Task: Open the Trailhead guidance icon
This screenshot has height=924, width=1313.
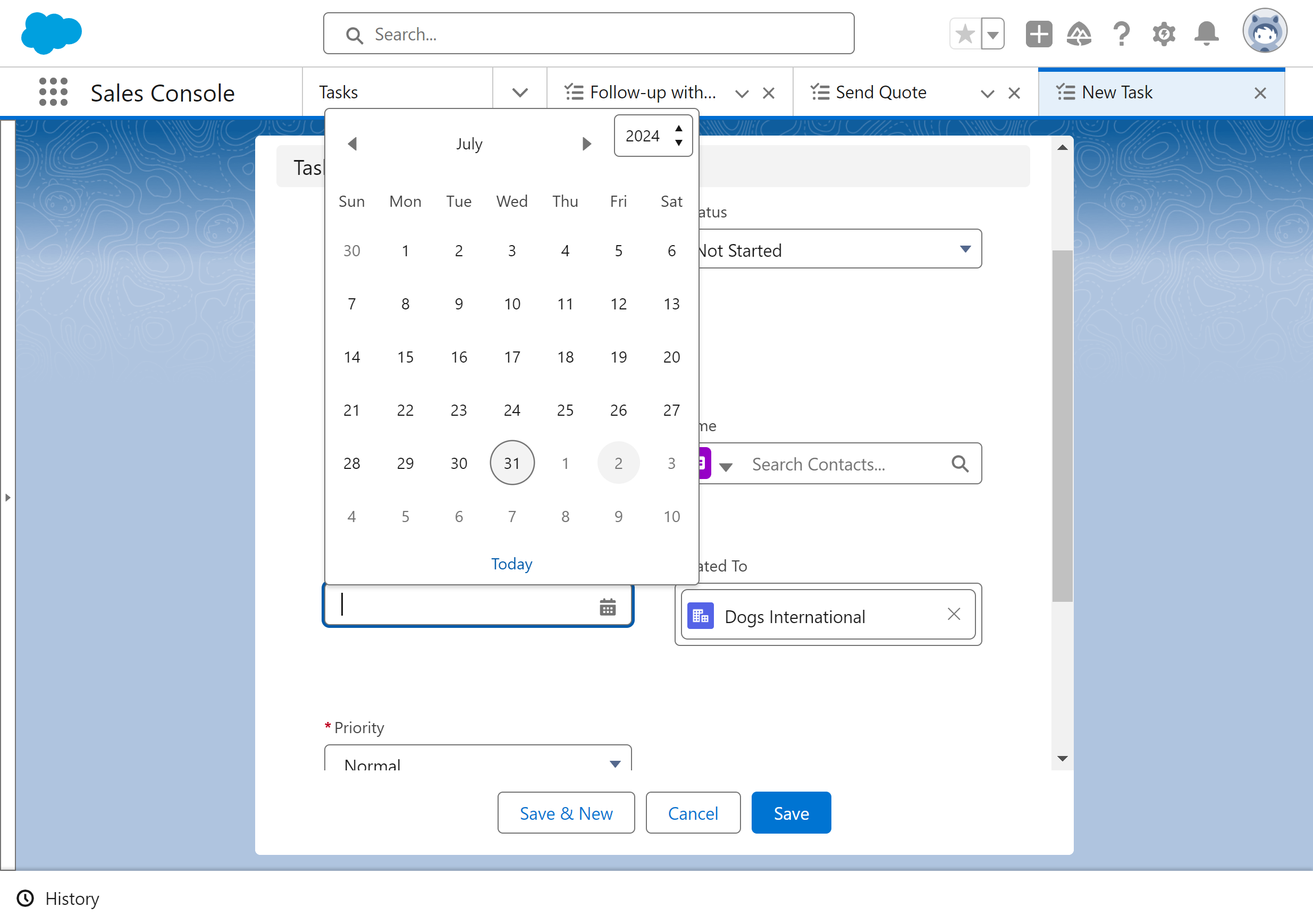Action: pos(1079,33)
